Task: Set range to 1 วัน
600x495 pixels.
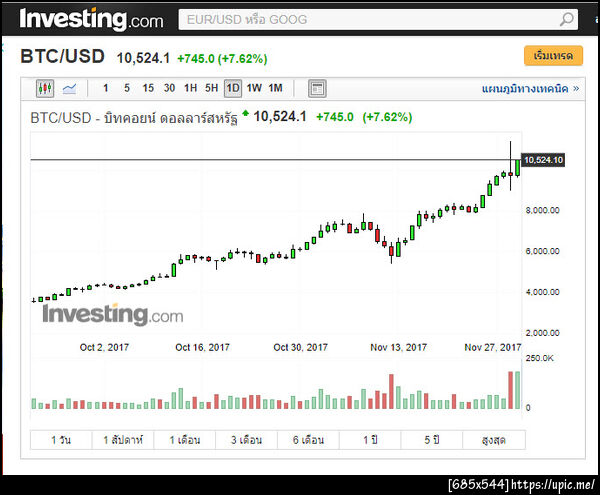Action: pos(61,440)
